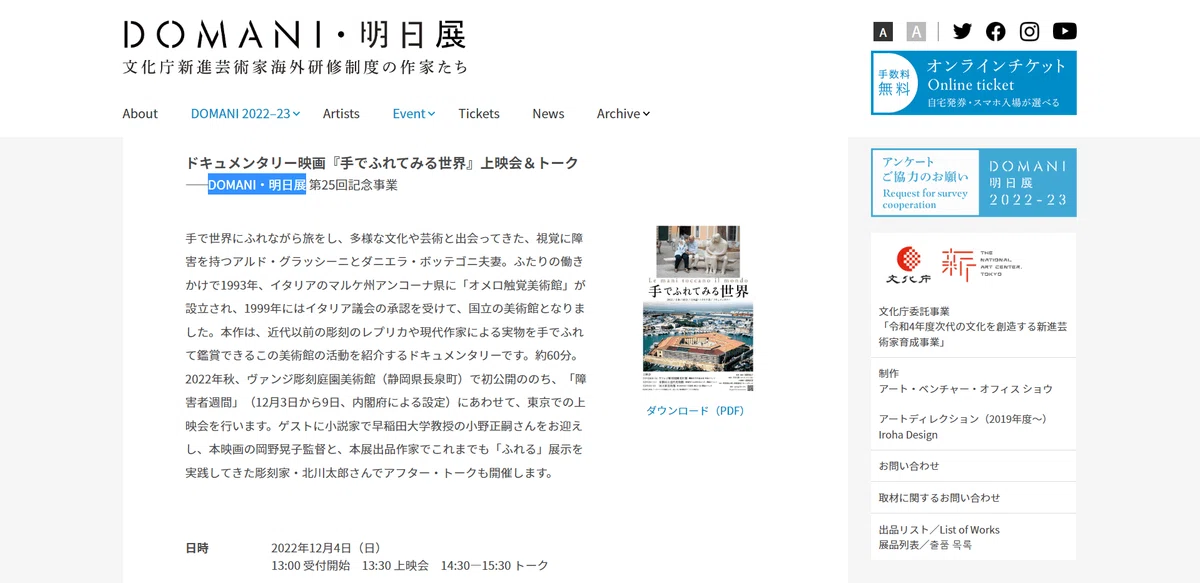Open the Online ticket banner
1200x583 pixels.
tap(975, 83)
